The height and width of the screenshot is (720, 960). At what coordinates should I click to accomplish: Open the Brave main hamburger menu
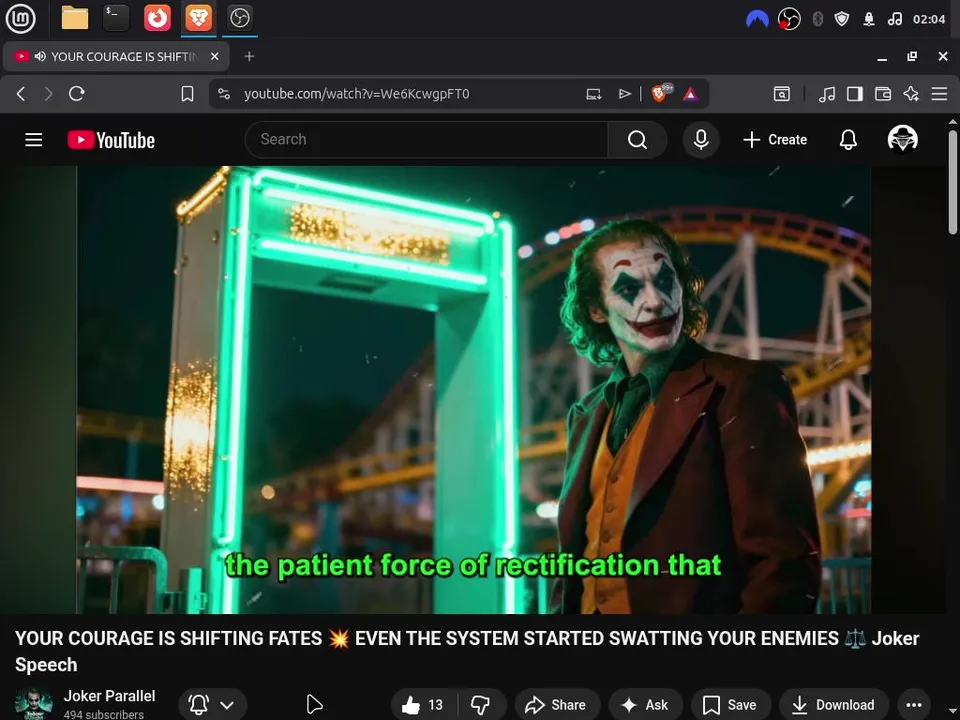[939, 94]
